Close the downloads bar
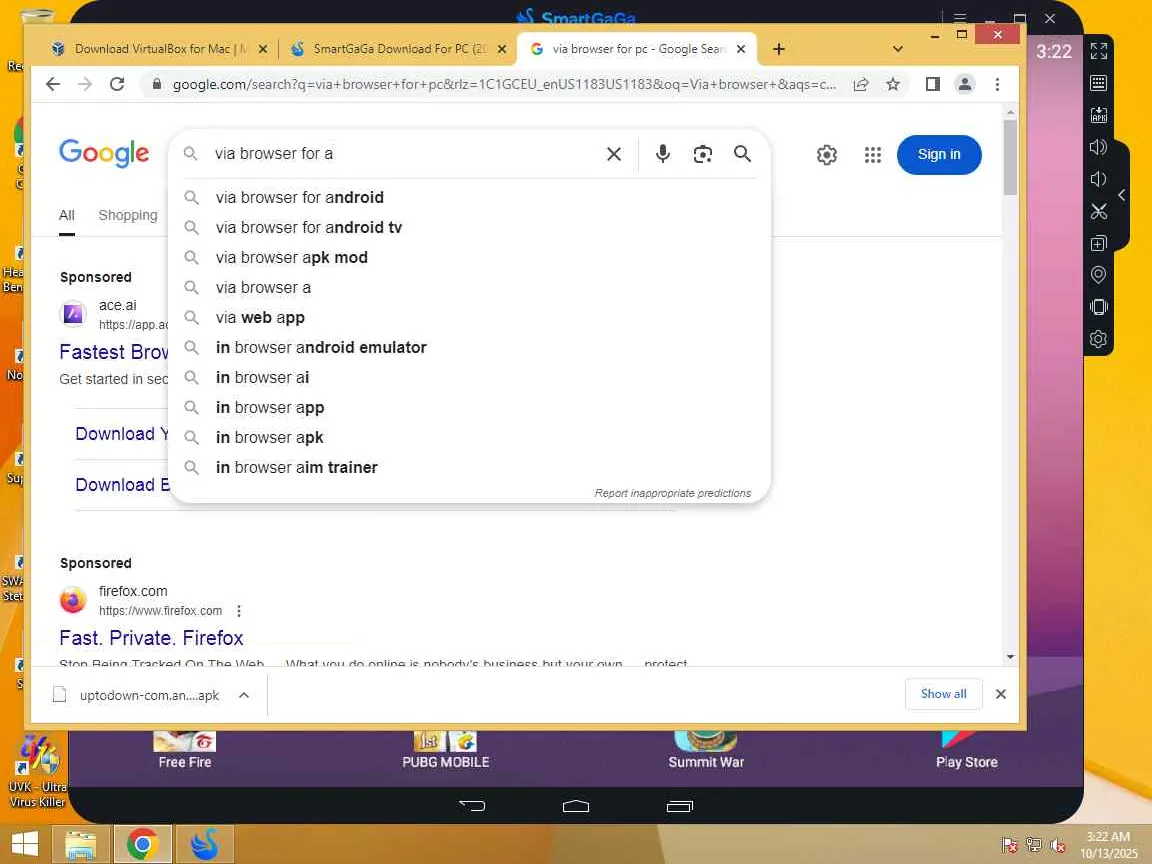This screenshot has height=864, width=1152. point(1001,694)
